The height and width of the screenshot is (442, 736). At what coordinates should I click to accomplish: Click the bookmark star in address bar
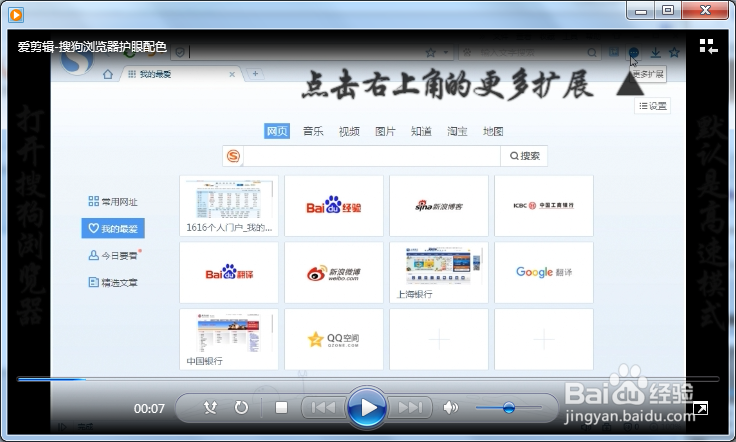tap(430, 53)
